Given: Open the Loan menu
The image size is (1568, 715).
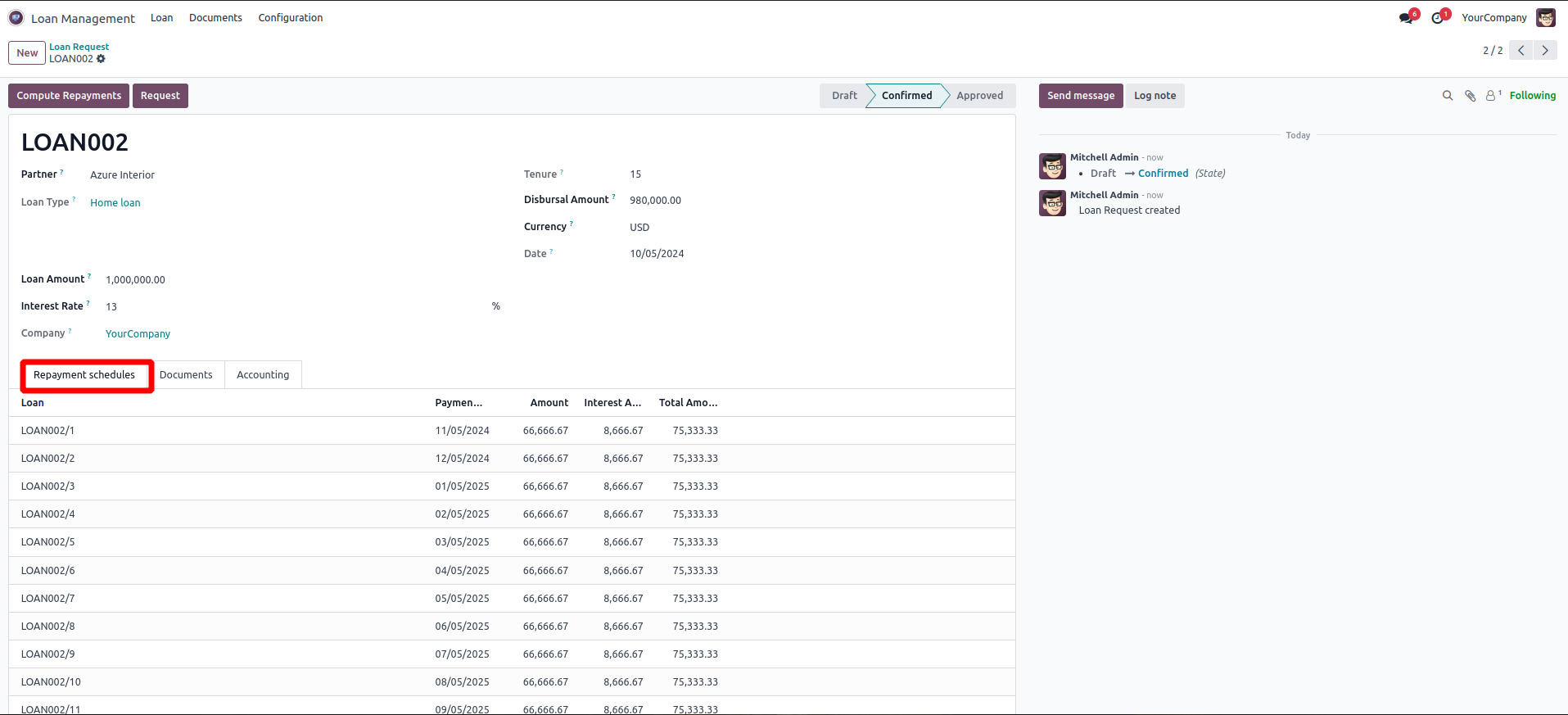Looking at the screenshot, I should (x=162, y=18).
